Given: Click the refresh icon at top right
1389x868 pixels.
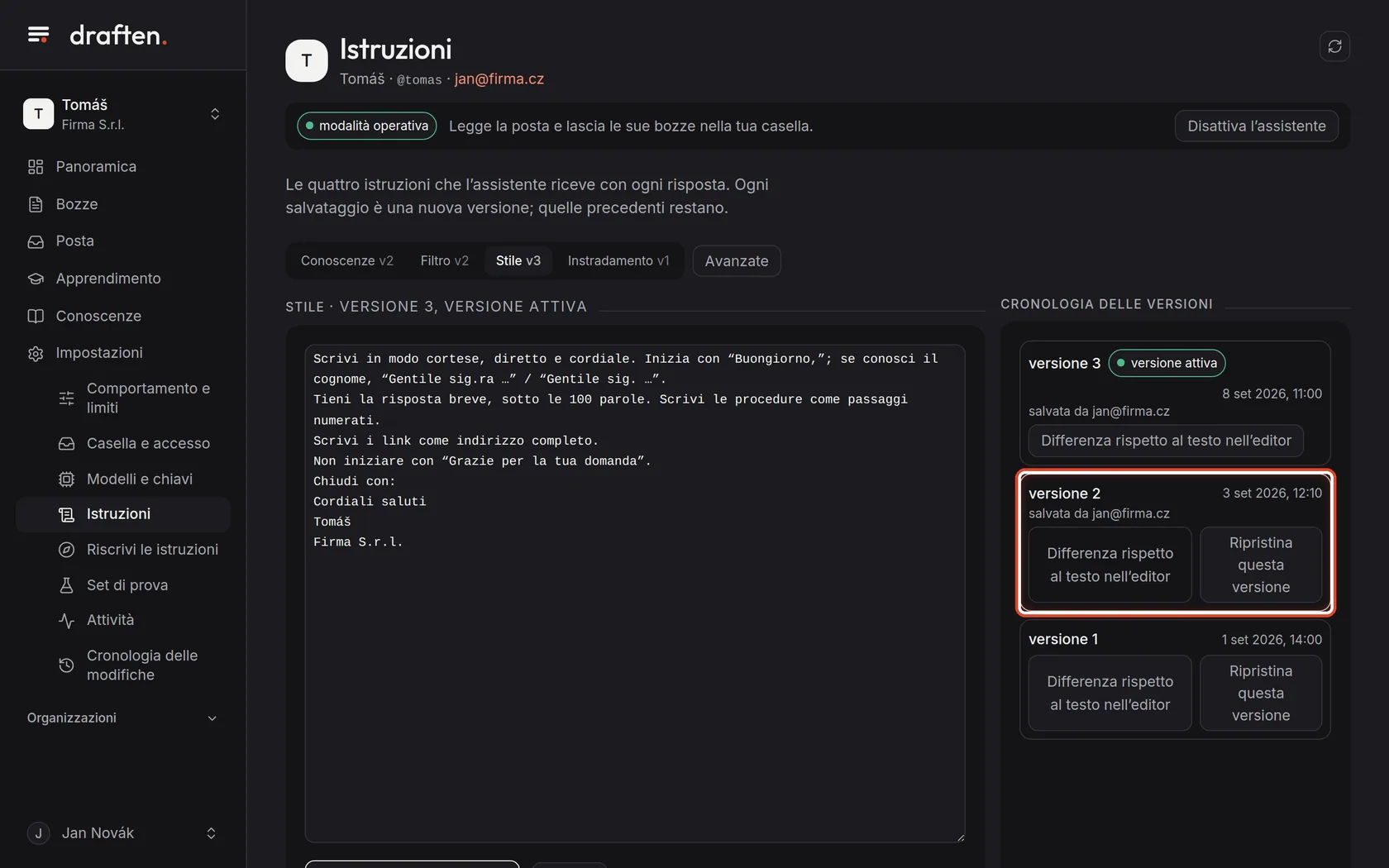Looking at the screenshot, I should coord(1334,46).
